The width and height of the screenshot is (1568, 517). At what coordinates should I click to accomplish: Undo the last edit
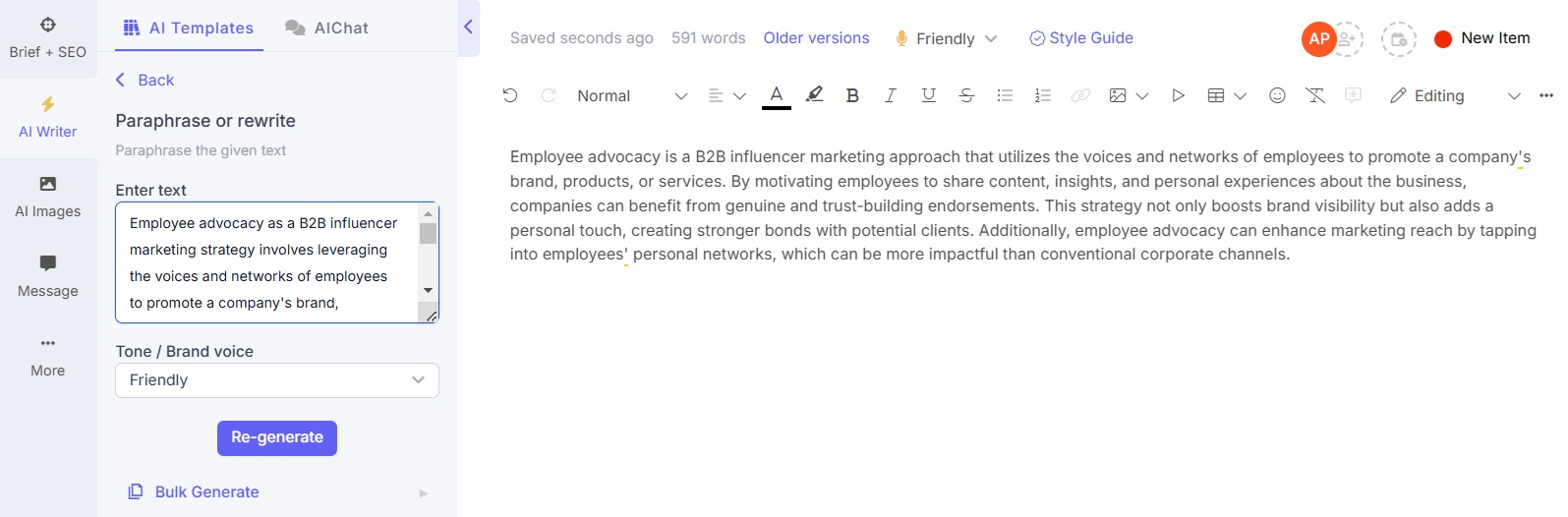tap(510, 95)
